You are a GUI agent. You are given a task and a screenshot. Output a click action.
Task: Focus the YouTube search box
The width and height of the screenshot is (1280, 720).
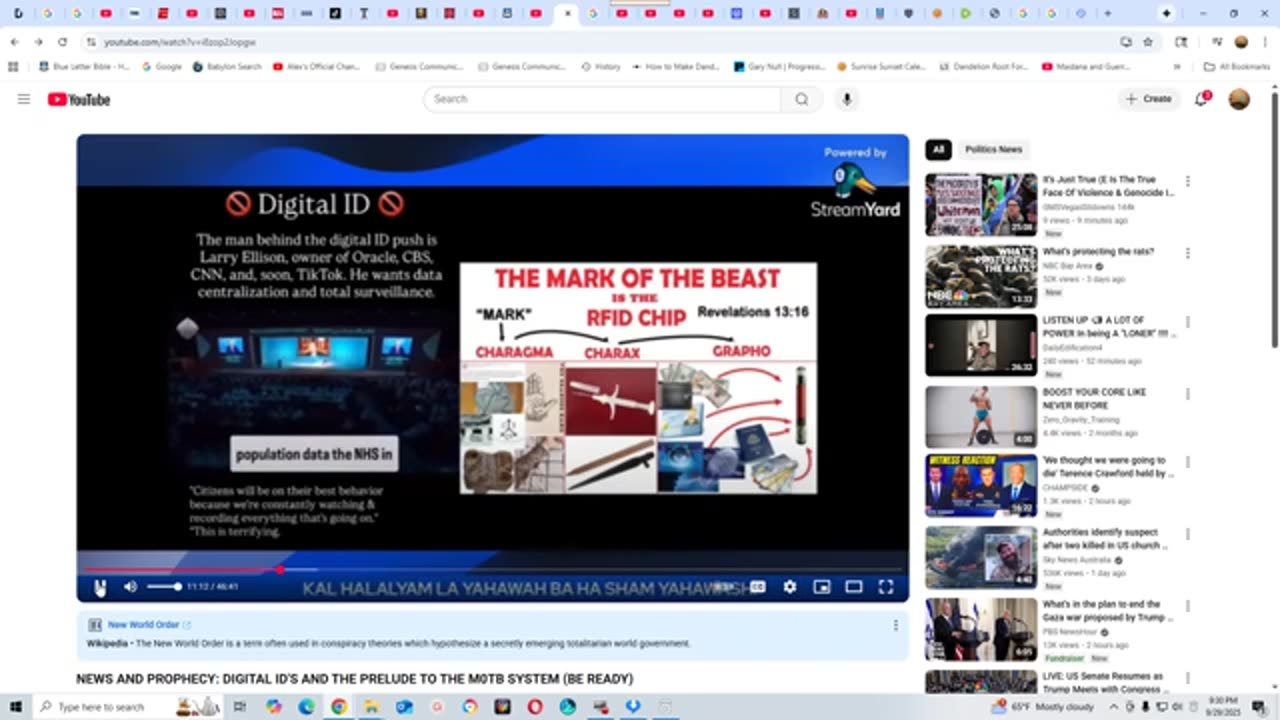click(602, 99)
